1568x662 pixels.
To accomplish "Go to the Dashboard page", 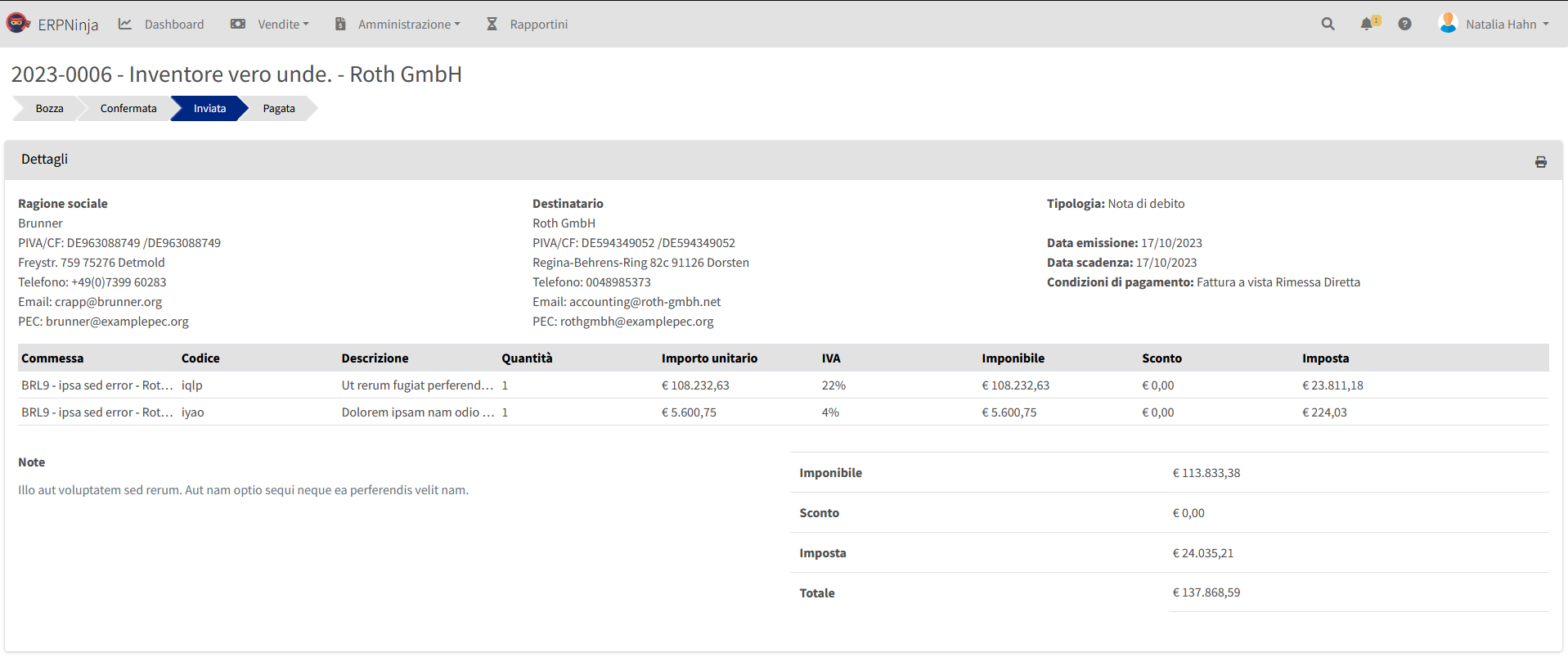I will [x=174, y=25].
